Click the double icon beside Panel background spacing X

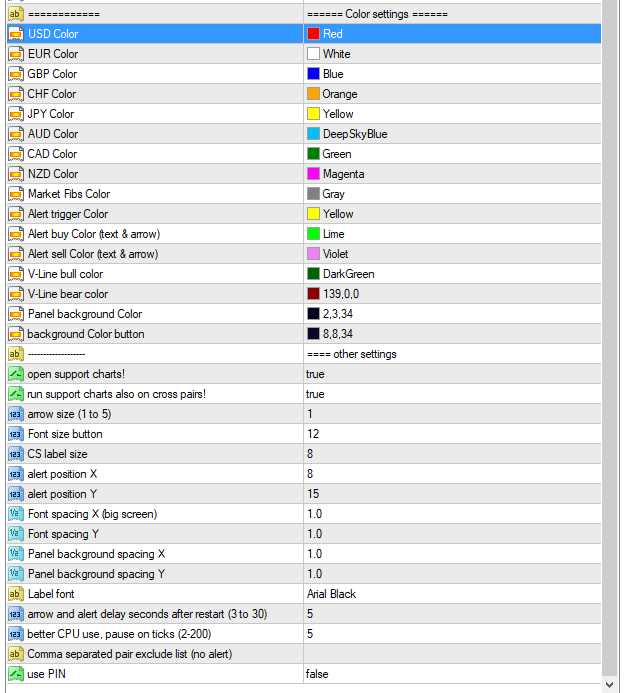[16, 554]
